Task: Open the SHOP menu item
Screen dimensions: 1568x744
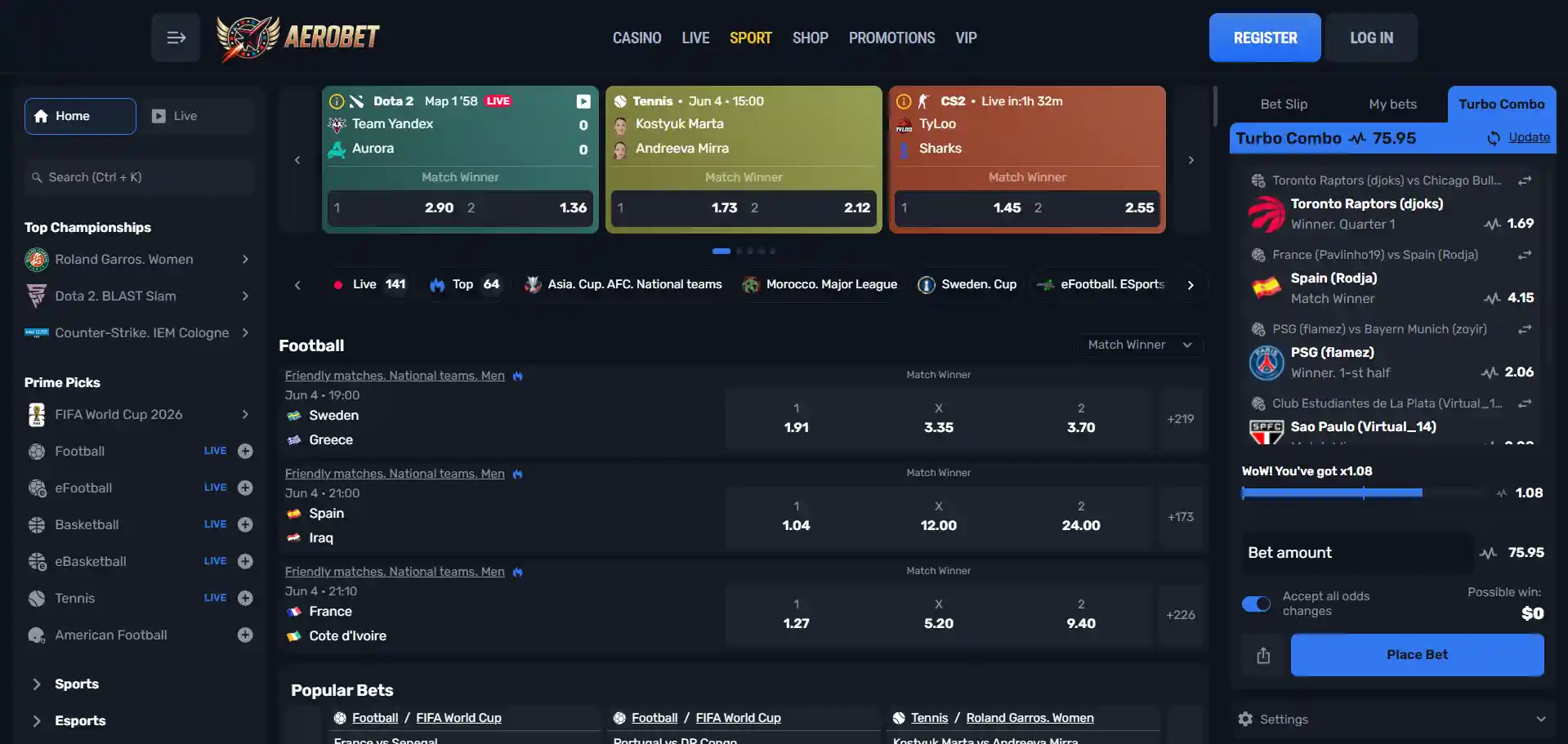Action: [x=811, y=38]
